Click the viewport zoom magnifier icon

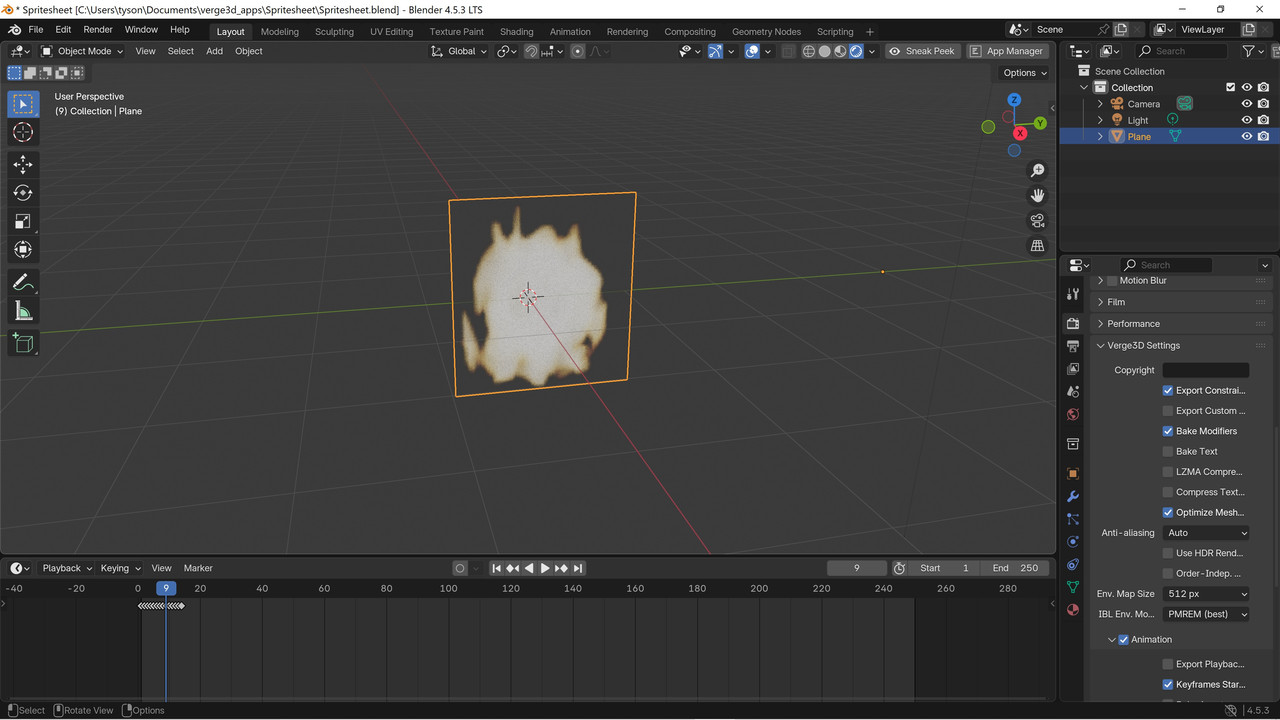[1037, 170]
